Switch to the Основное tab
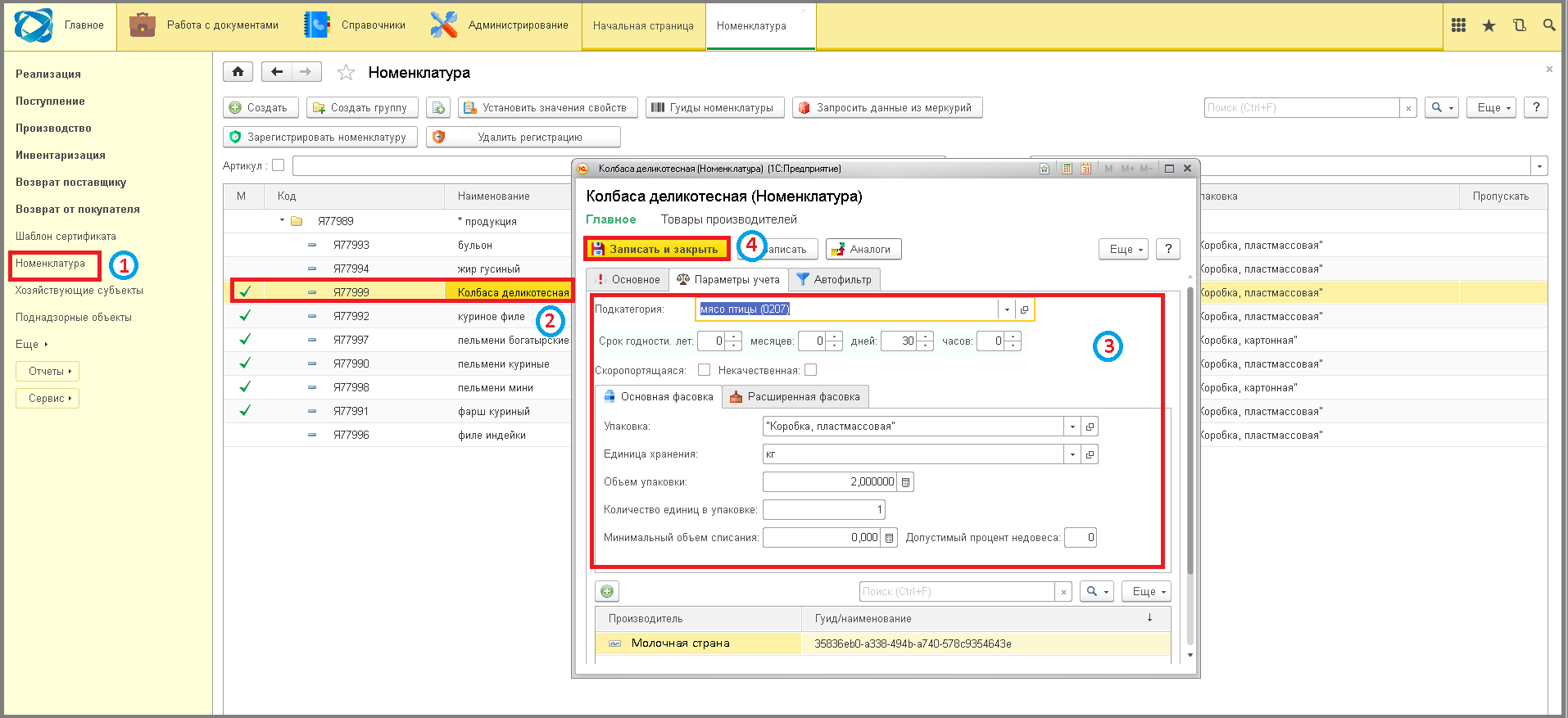This screenshot has height=718, width=1568. 628,279
